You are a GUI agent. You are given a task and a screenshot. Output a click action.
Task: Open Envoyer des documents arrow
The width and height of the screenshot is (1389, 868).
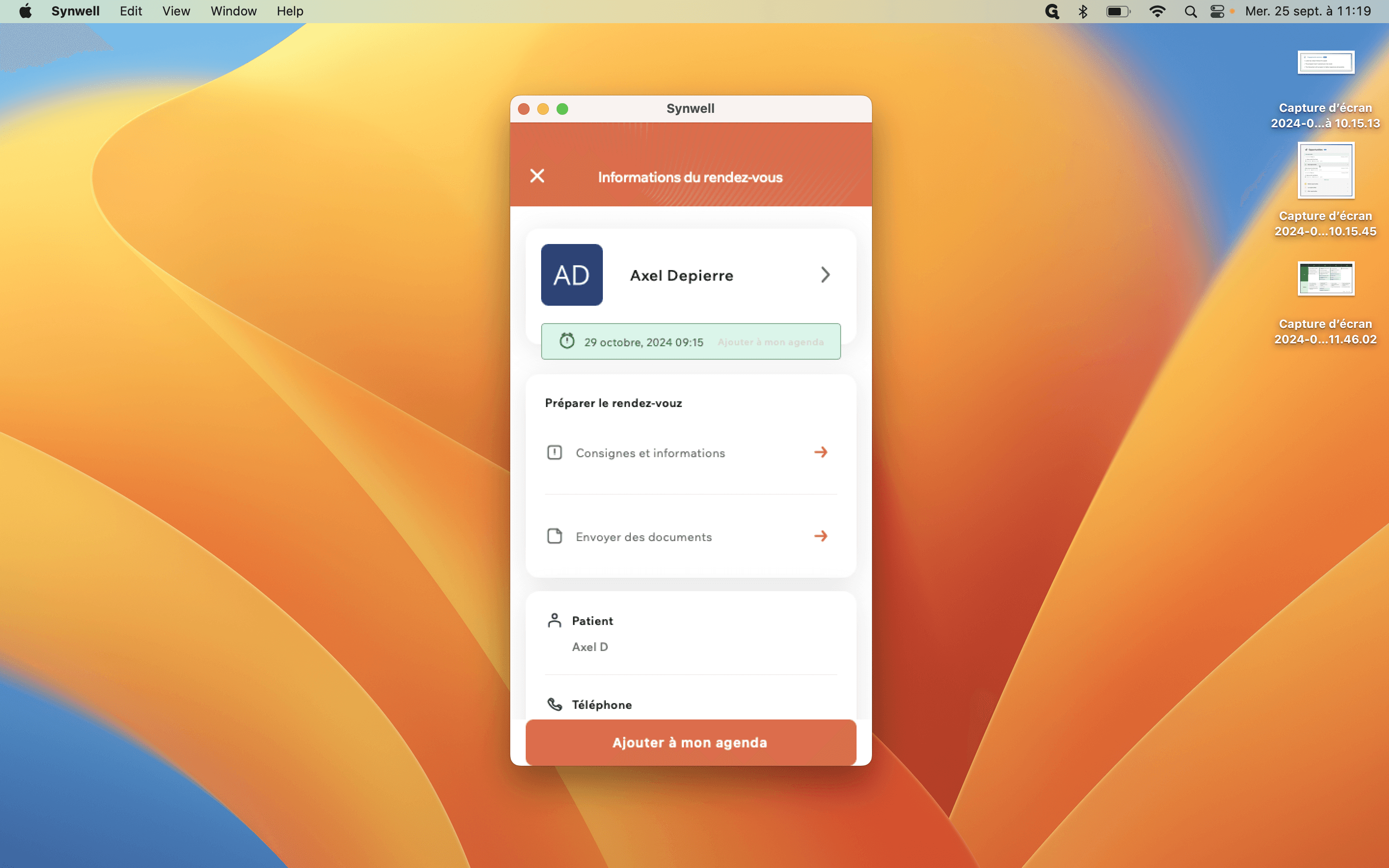point(821,536)
